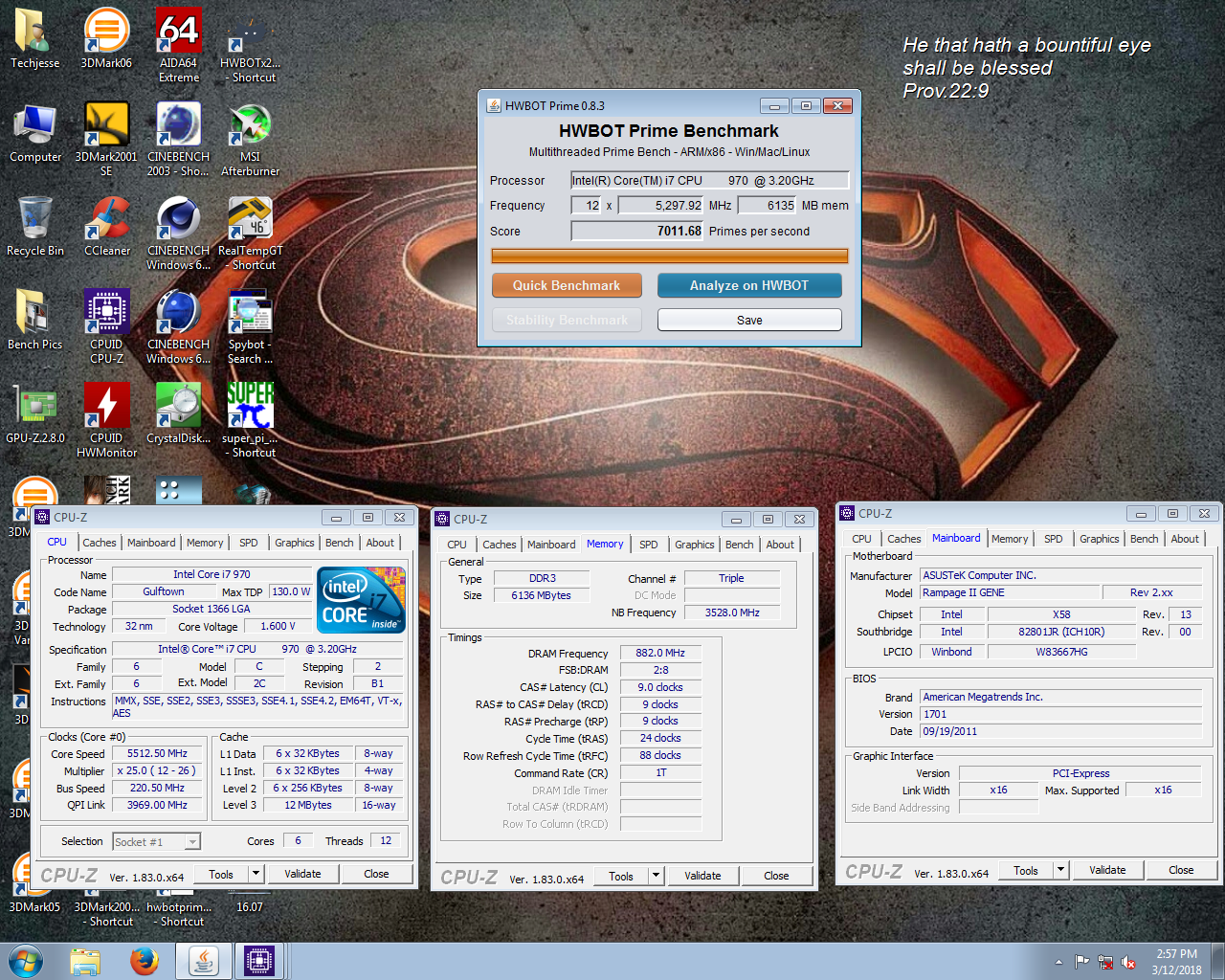
Task: Launch 3DMark2001 SE shortcut
Action: [106, 139]
